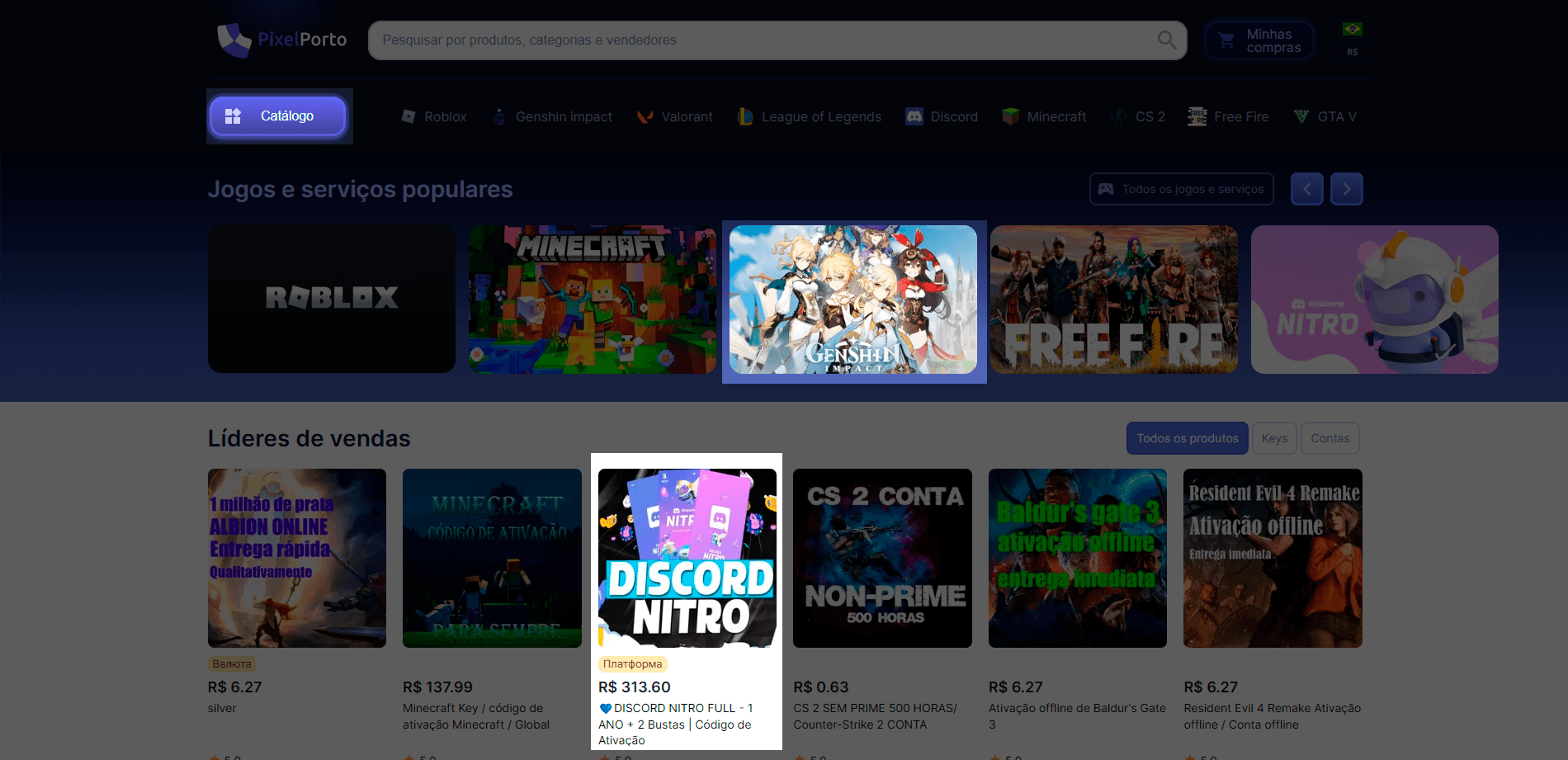Click the Платформа tag
This screenshot has width=1568, height=760.
pos(632,664)
